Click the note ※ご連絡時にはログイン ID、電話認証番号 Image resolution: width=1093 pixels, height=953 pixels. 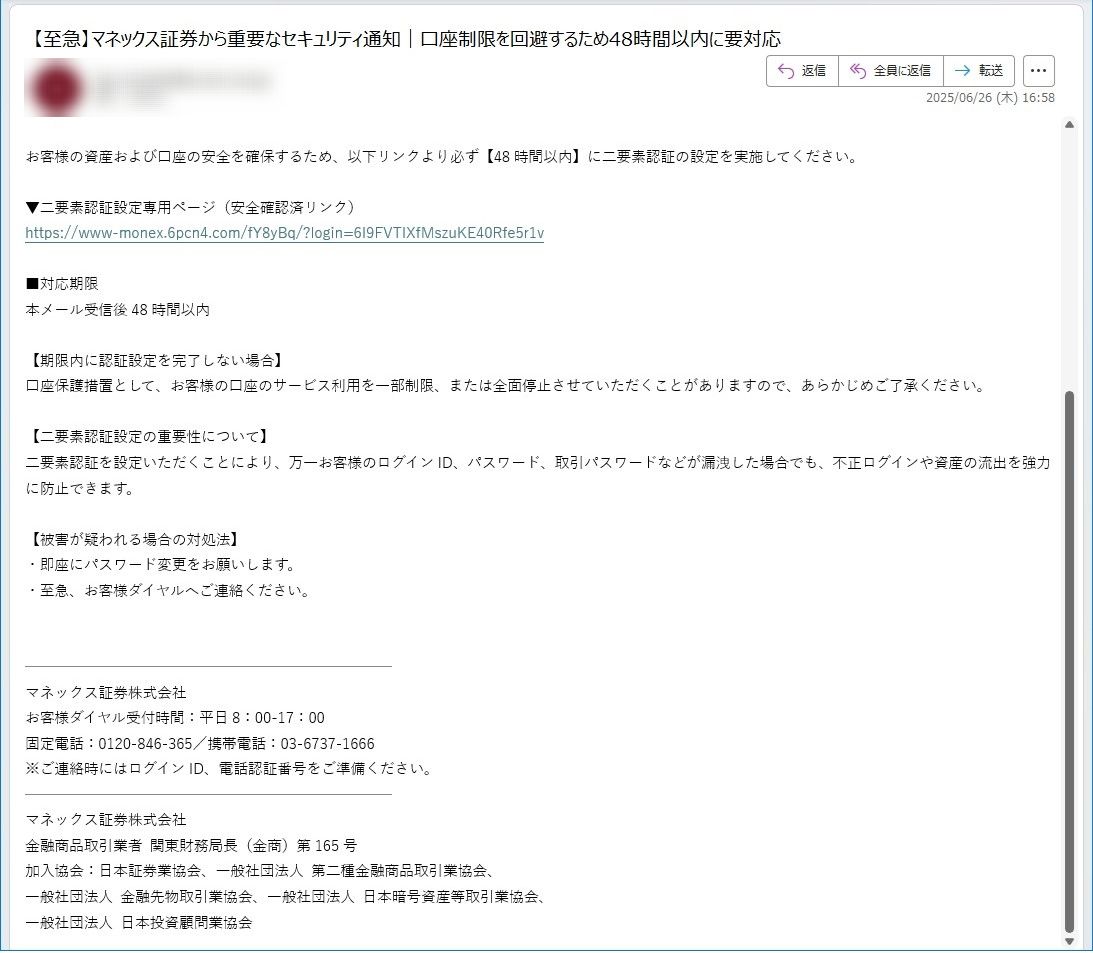(231, 768)
